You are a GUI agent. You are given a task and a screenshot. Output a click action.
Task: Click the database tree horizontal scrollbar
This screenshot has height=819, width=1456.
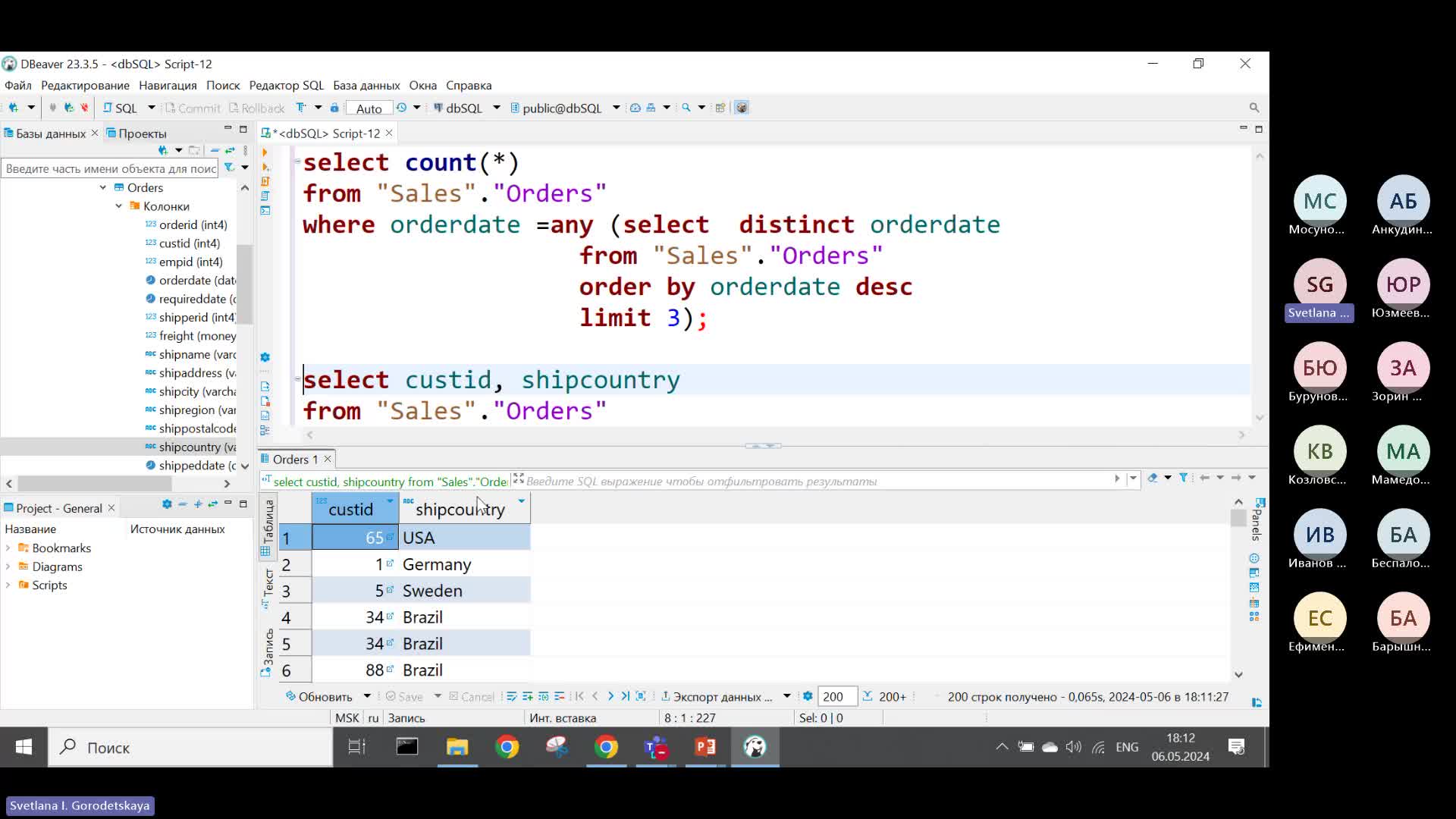tap(95, 483)
